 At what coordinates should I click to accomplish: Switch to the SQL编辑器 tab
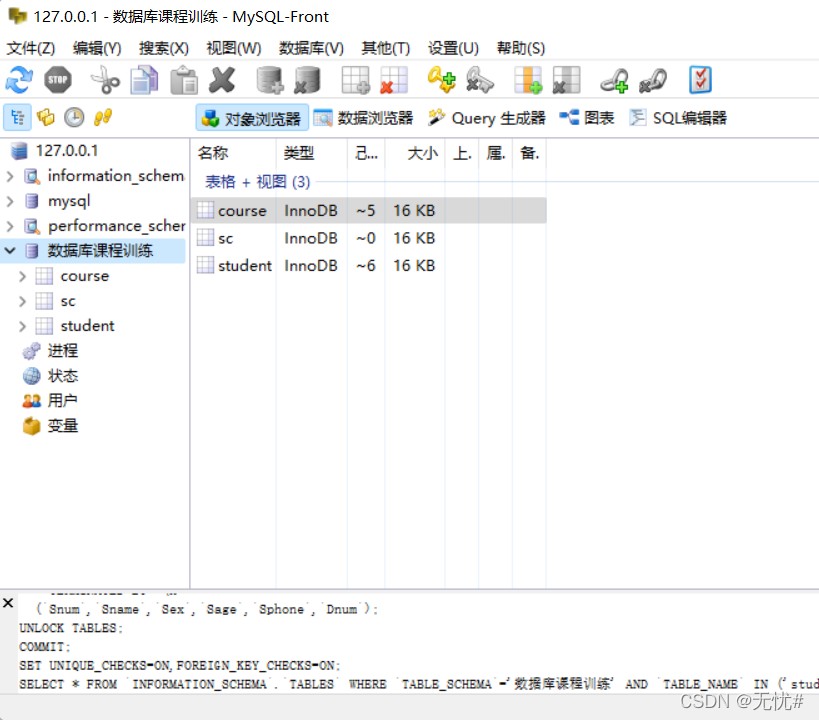pyautogui.click(x=678, y=118)
